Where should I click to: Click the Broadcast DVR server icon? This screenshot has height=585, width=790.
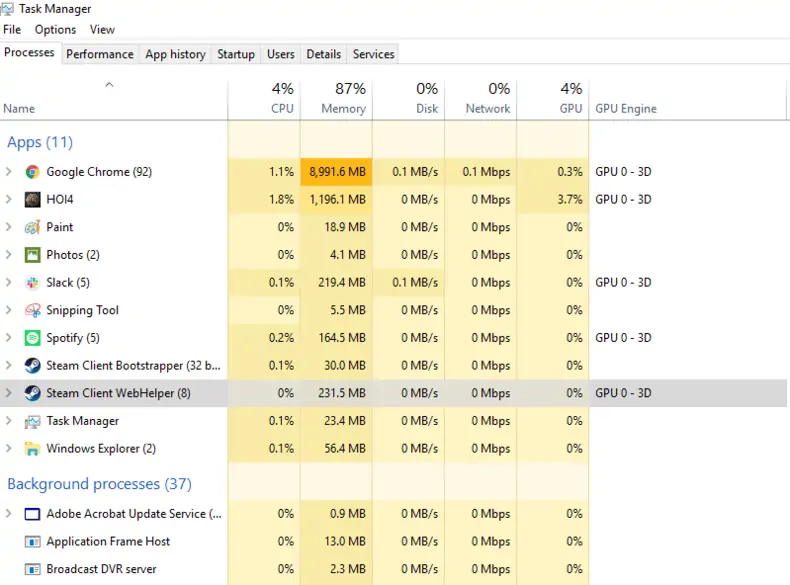pos(32,569)
